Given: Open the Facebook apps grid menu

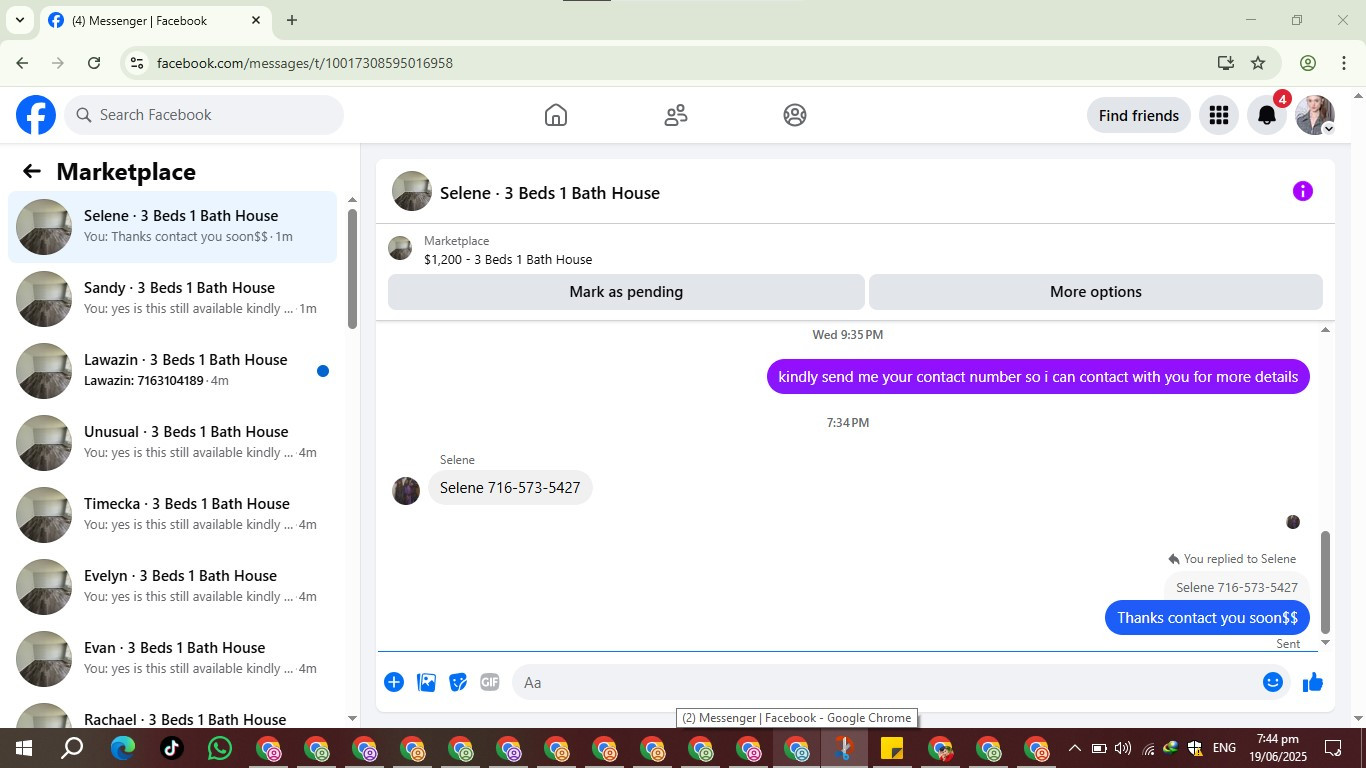Looking at the screenshot, I should [1218, 115].
